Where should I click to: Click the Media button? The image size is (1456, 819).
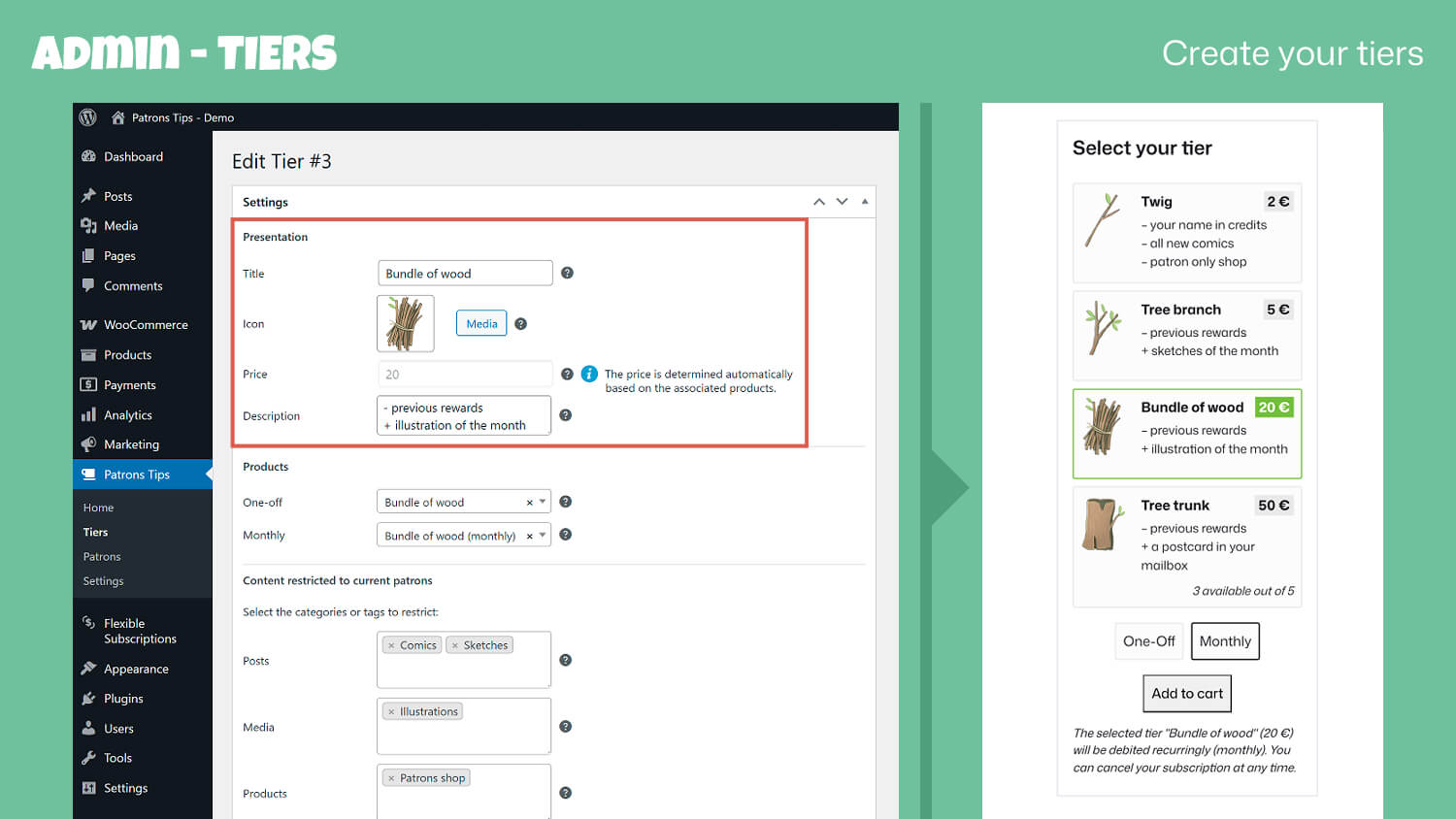[481, 323]
